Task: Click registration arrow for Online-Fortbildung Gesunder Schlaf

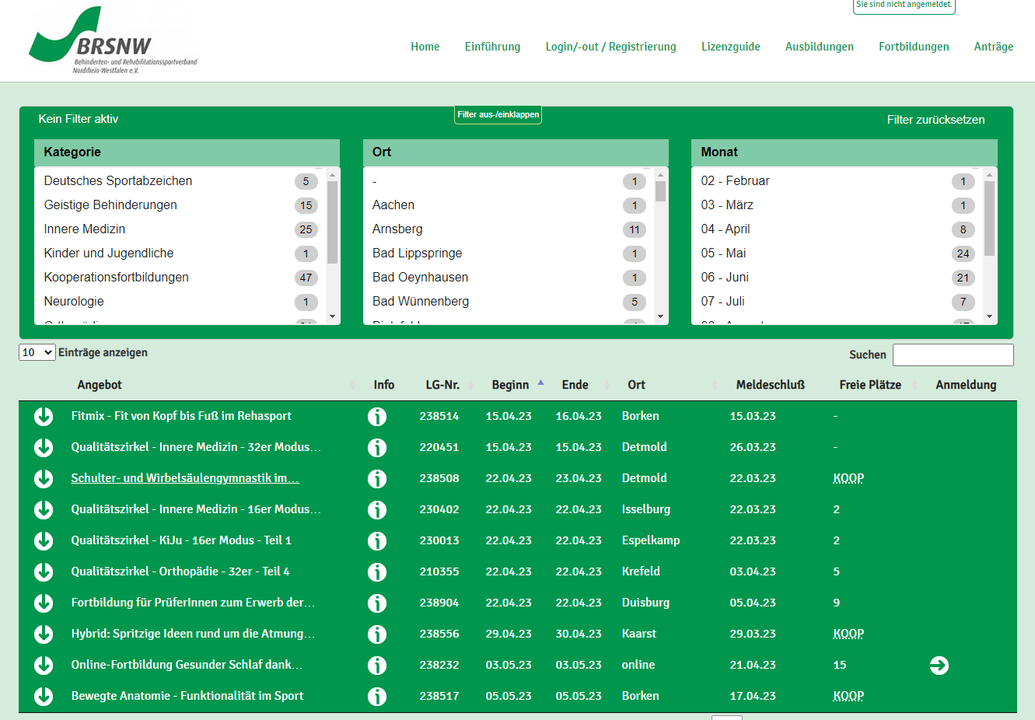Action: (x=939, y=665)
